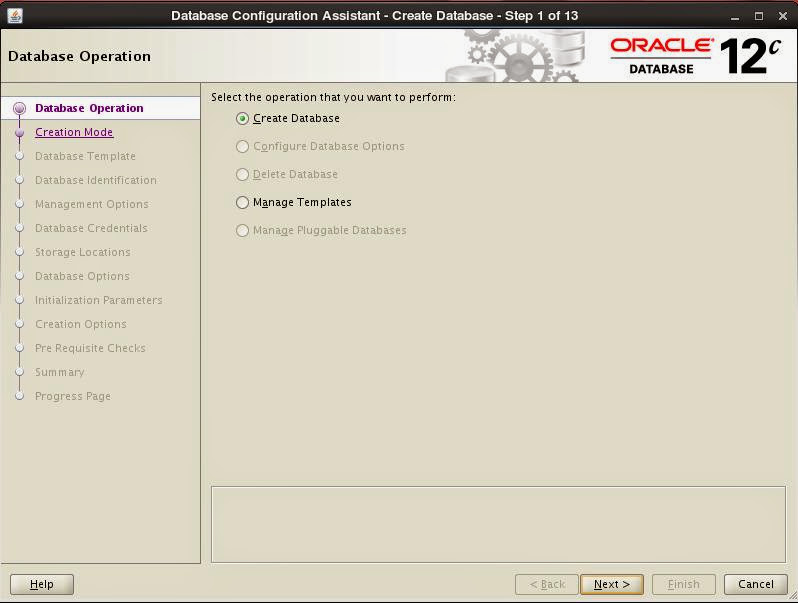Click Database Options step in sidebar
Viewport: 798px width, 603px height.
click(x=82, y=276)
